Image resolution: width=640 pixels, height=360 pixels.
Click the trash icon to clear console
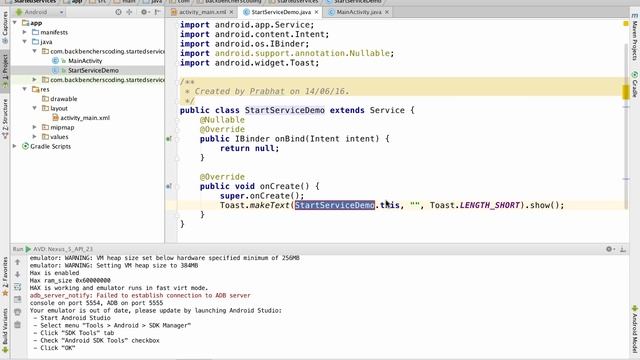click(x=18, y=325)
